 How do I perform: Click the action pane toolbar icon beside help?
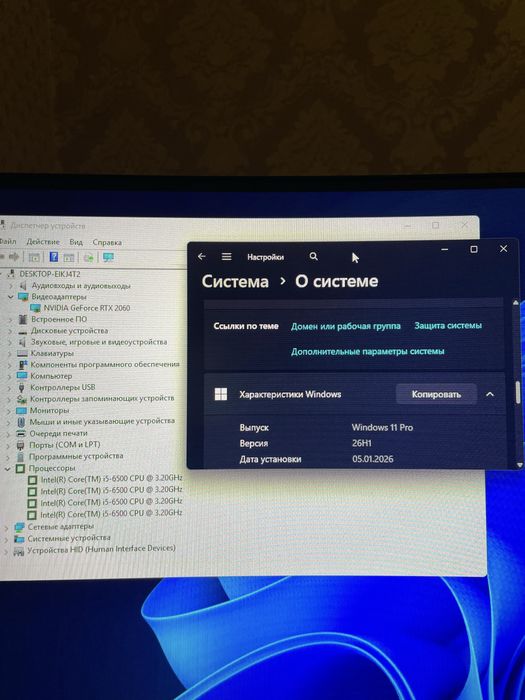[69, 258]
